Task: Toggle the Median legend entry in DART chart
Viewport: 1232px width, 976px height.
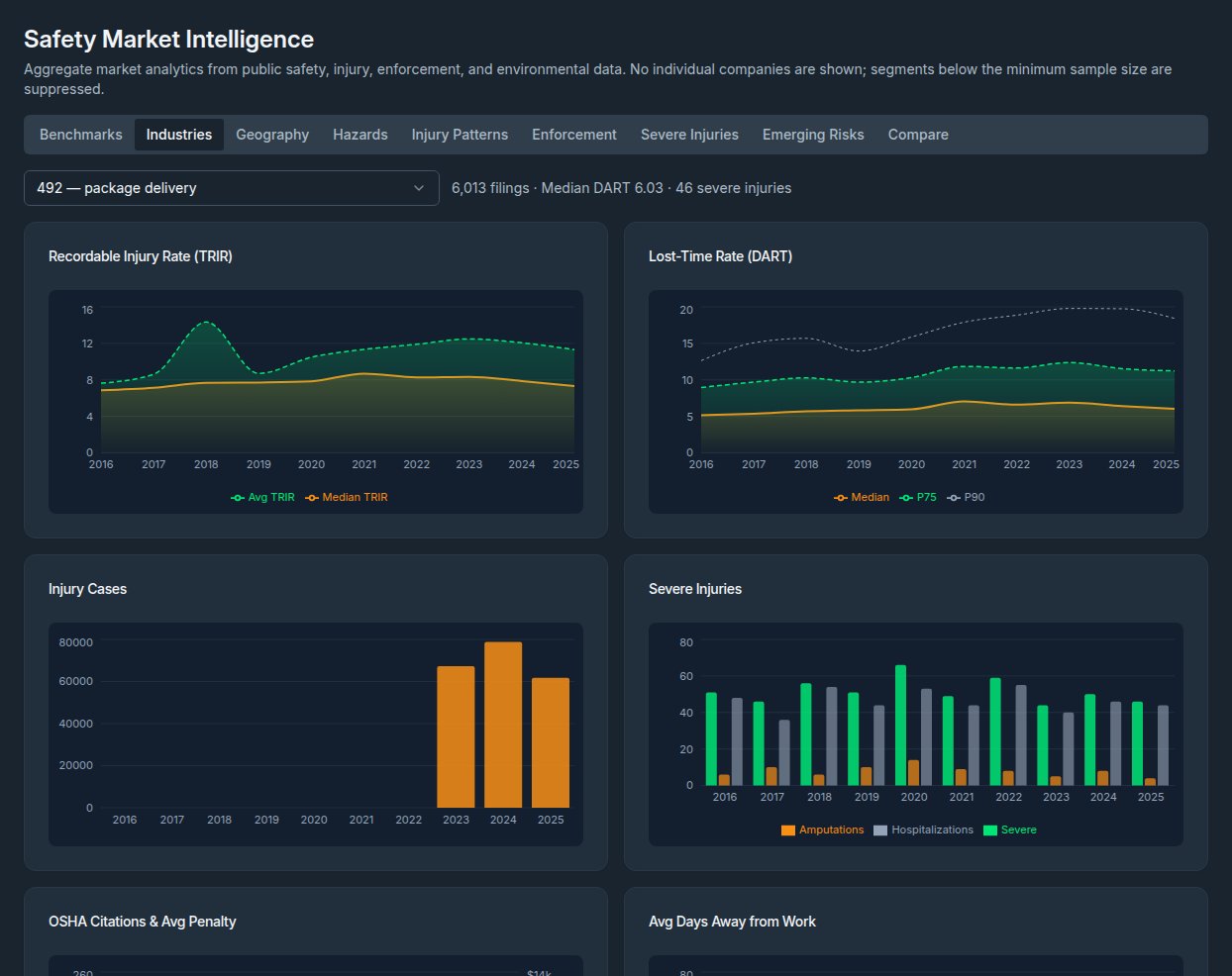Action: [x=862, y=497]
